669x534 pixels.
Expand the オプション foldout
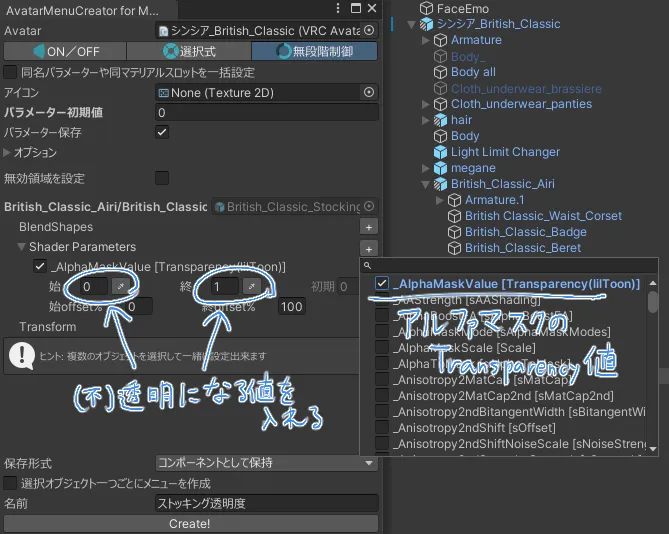pos(9,153)
